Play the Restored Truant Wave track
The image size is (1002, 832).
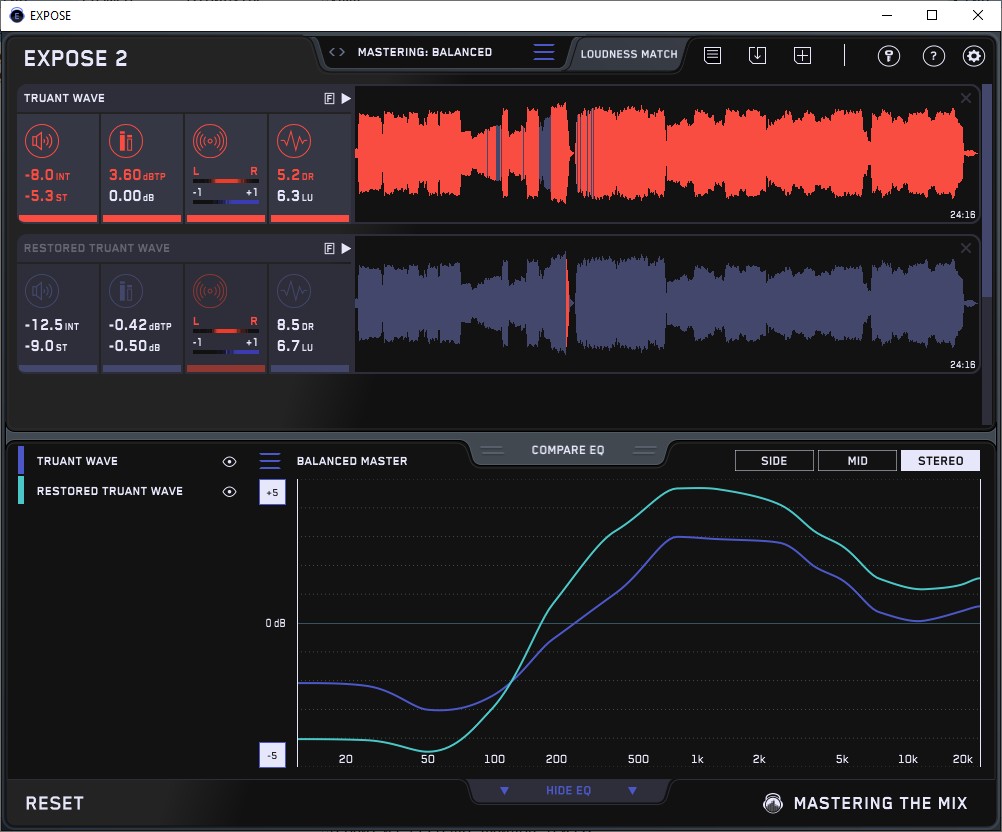(x=346, y=248)
